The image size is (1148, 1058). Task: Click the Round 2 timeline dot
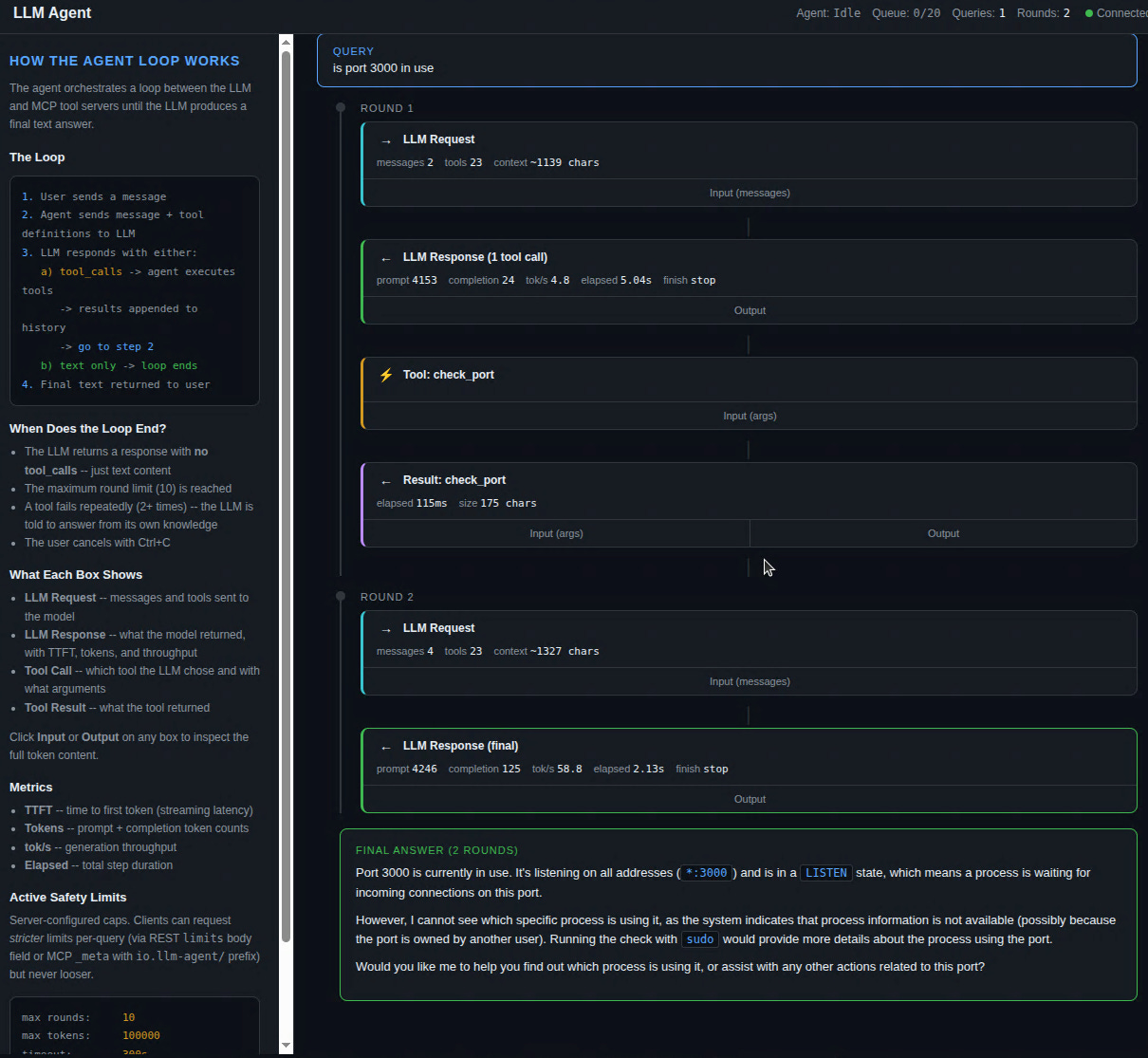[x=341, y=596]
